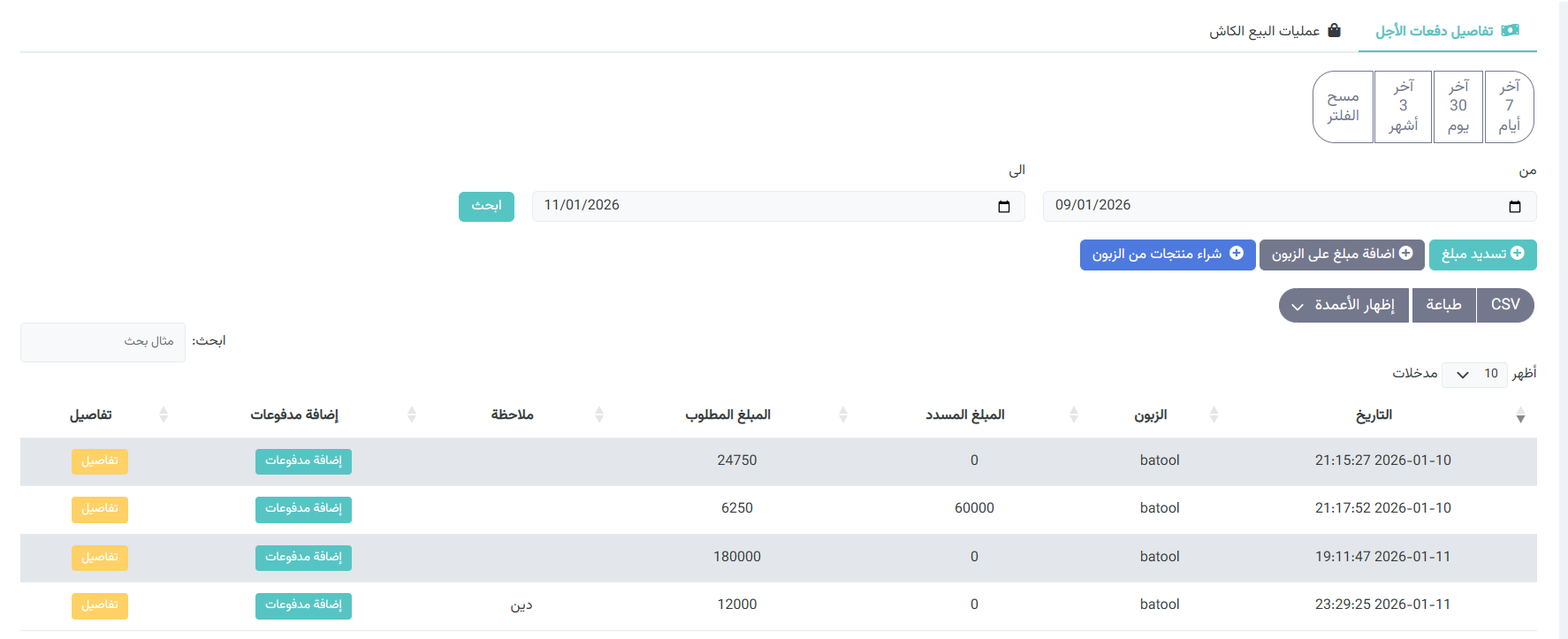Sort the table by التاريخ column

(1374, 415)
